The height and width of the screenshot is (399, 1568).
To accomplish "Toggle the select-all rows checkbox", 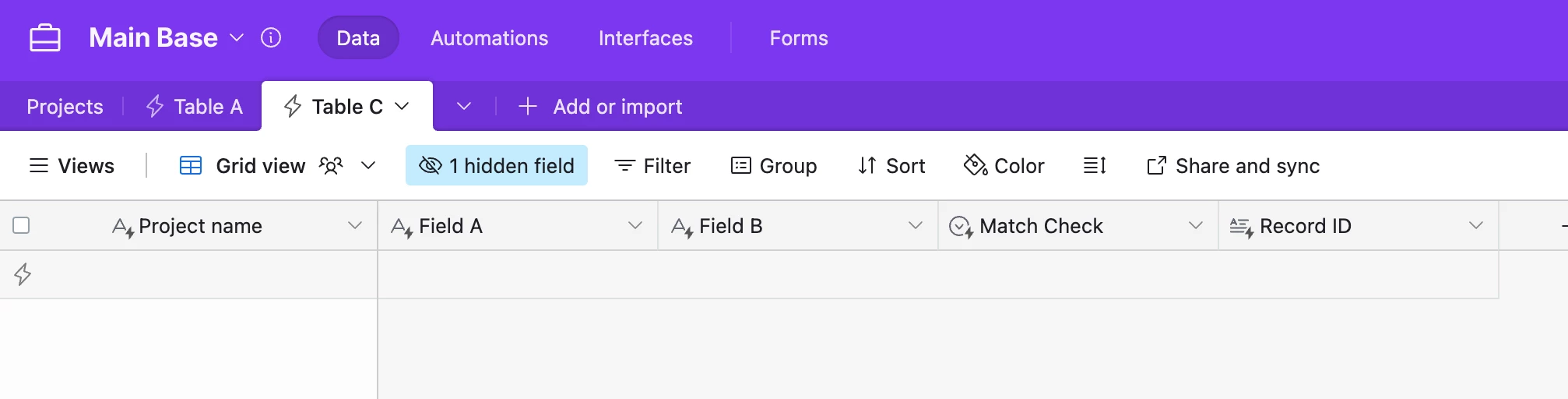I will tap(21, 225).
